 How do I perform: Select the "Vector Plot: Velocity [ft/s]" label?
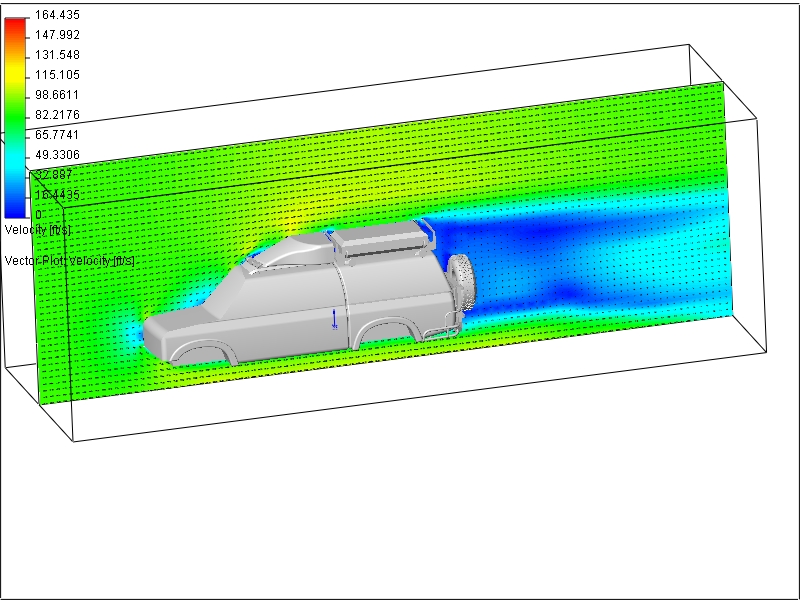tap(70, 260)
